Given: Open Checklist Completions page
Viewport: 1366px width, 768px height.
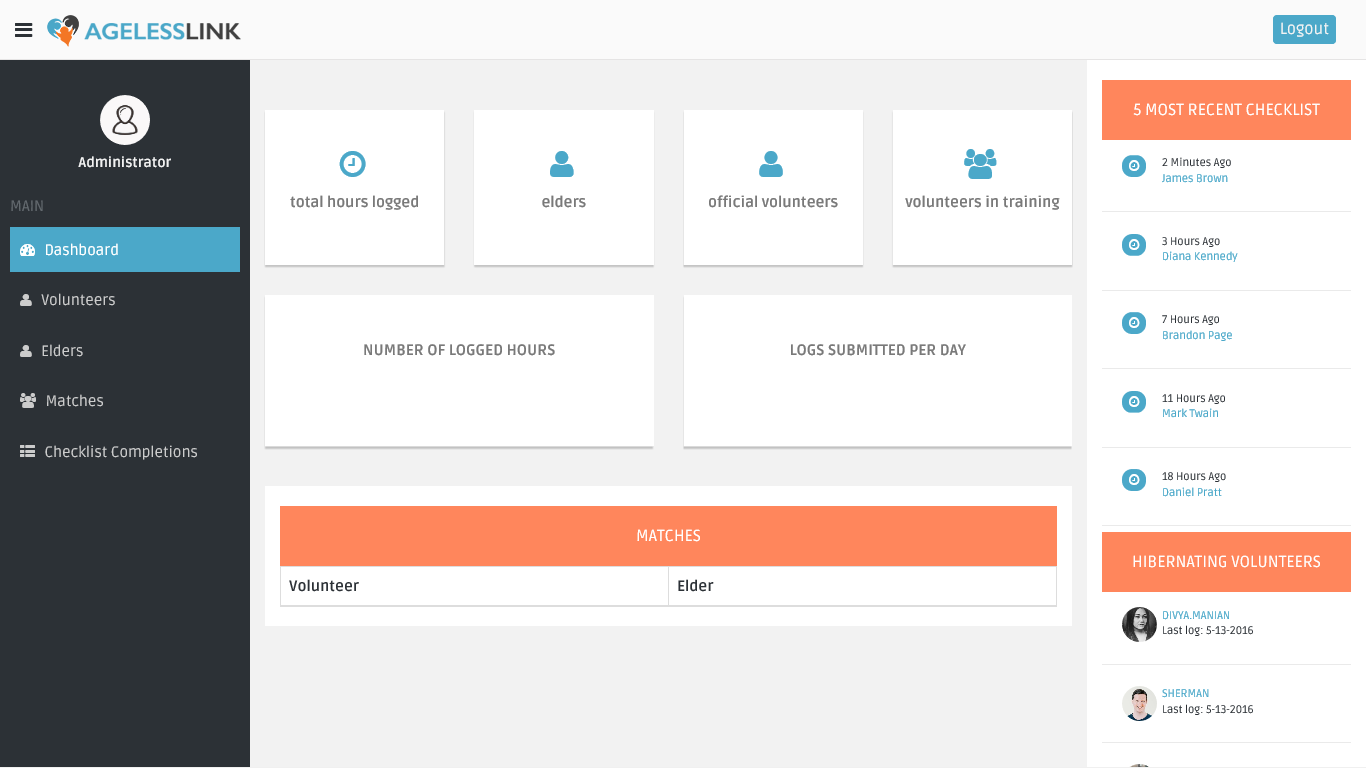Looking at the screenshot, I should click(120, 452).
